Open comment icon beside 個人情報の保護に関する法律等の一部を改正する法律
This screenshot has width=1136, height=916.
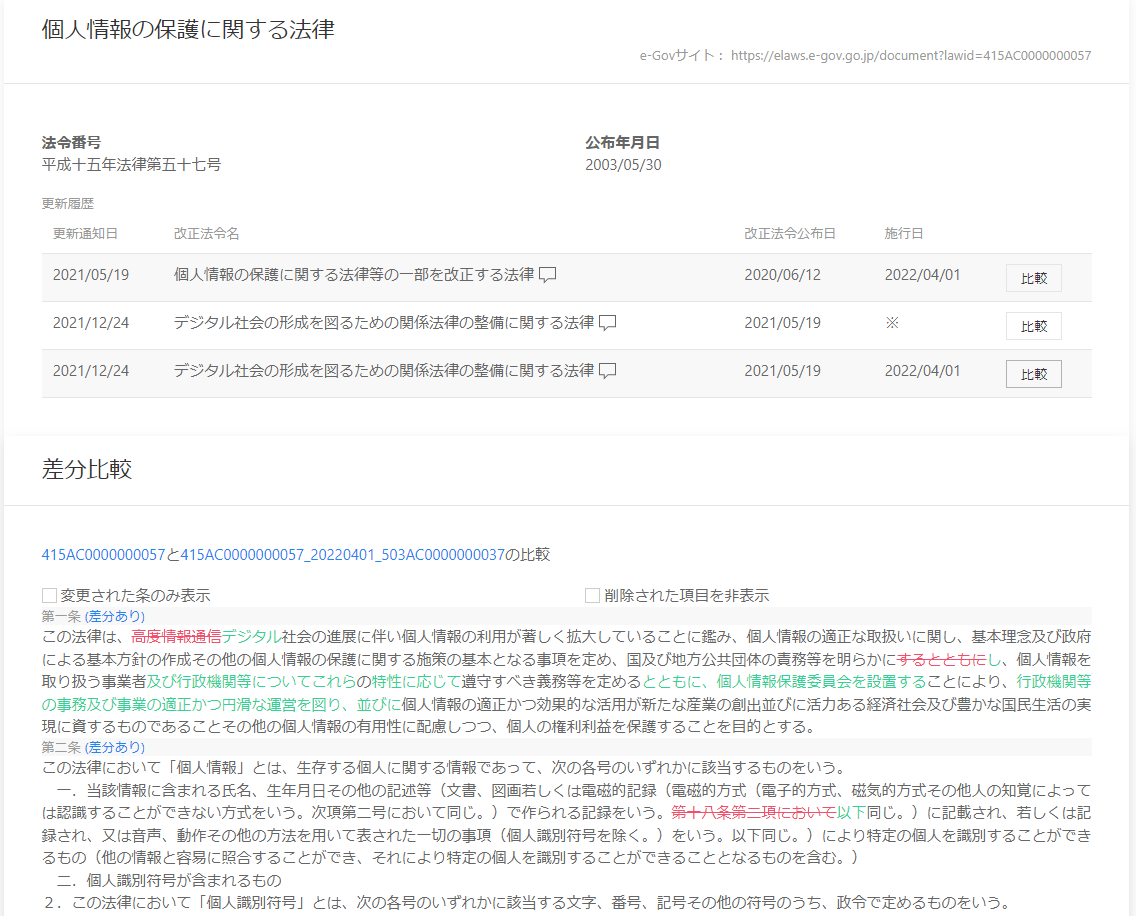tap(547, 275)
